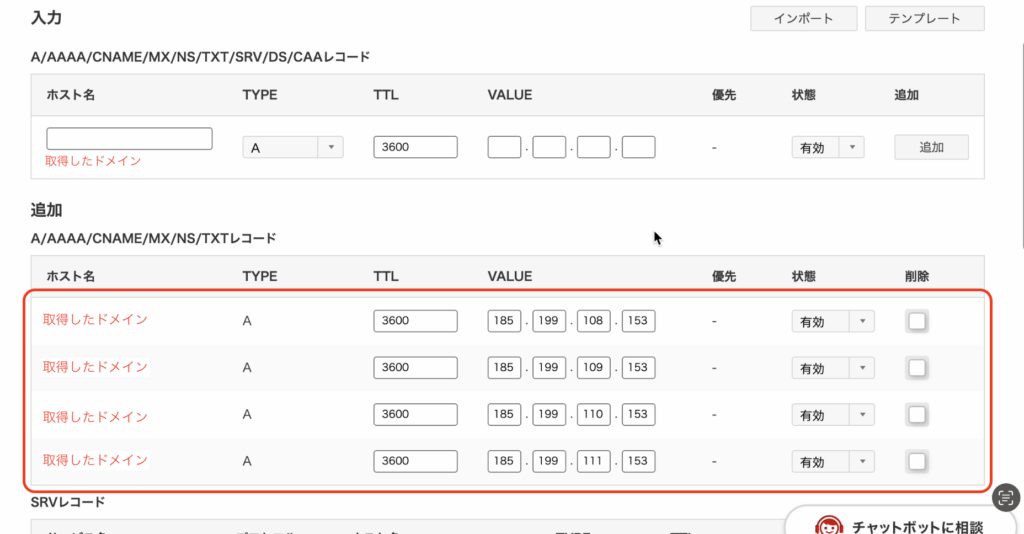
Task: Check delete box for 185.199.110.153 record
Action: (x=916, y=415)
